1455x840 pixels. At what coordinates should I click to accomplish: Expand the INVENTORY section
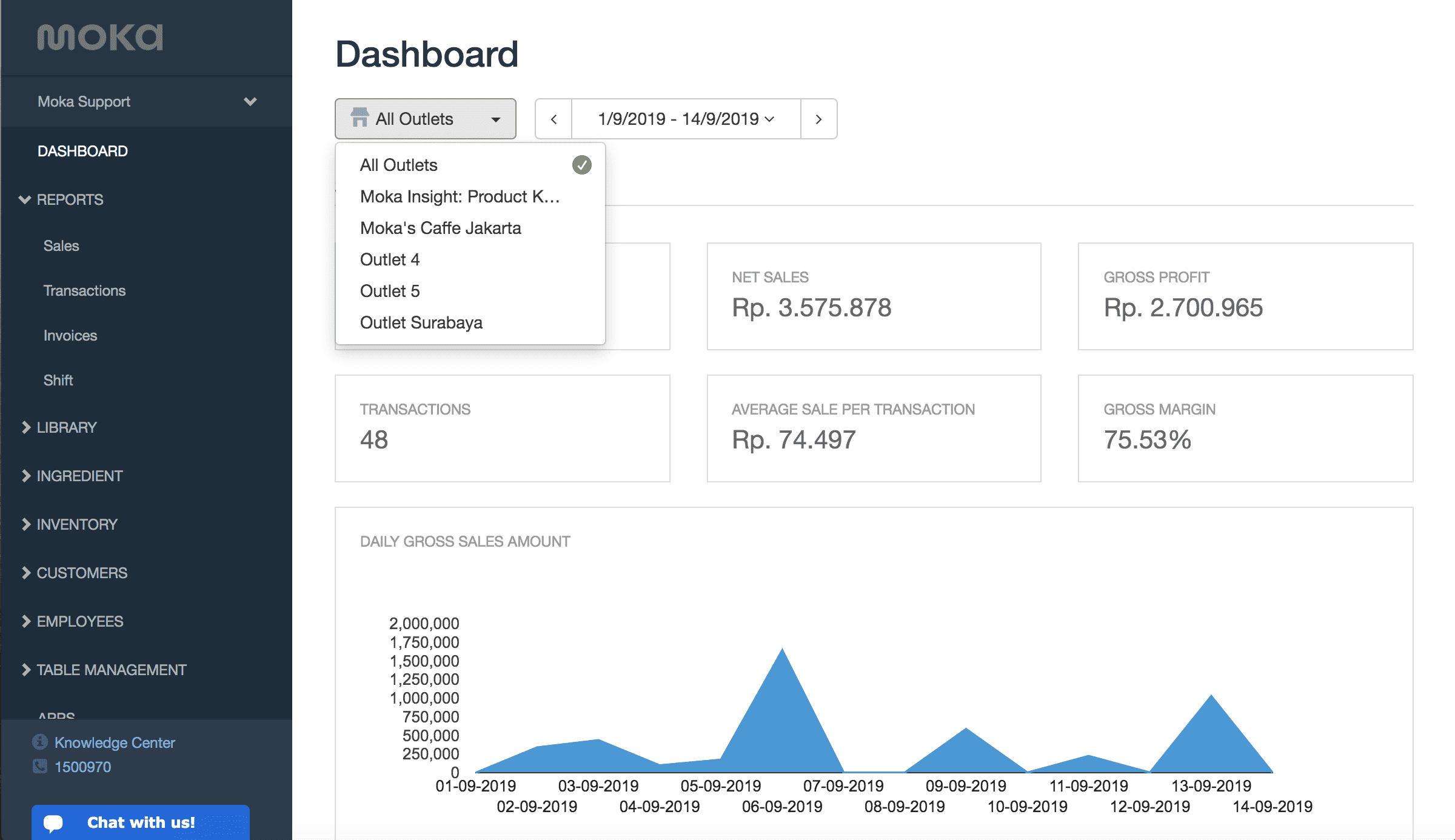pos(69,524)
